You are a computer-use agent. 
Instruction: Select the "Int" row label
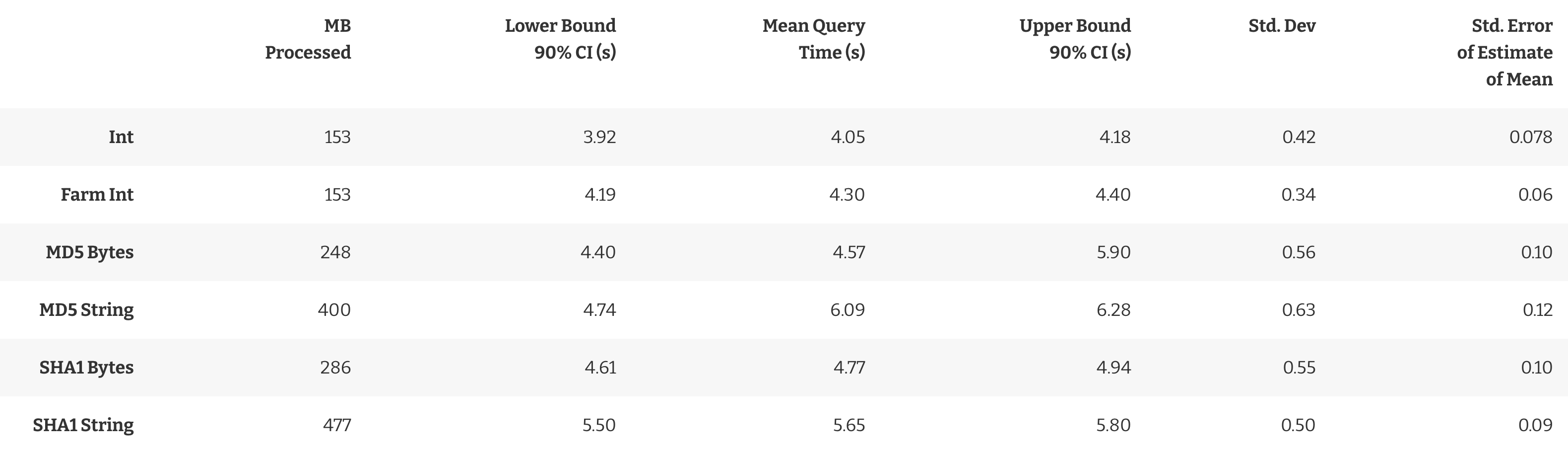point(121,137)
